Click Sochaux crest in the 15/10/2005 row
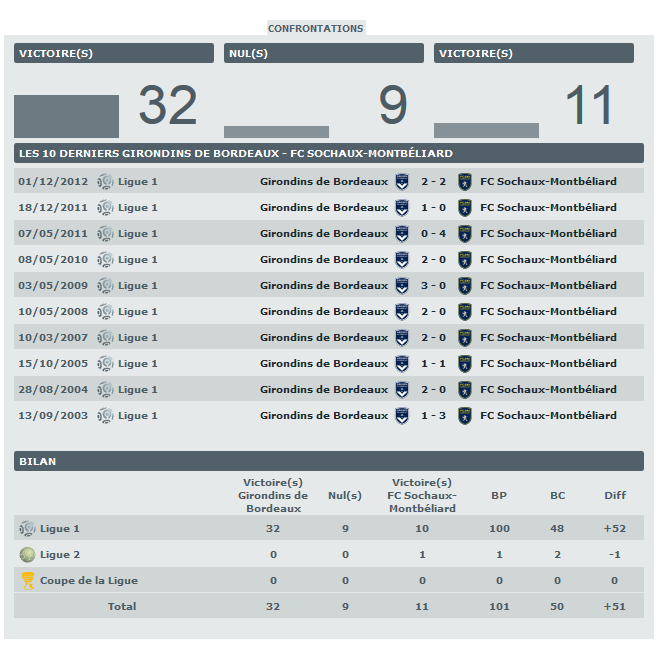660x646 pixels. tap(465, 364)
